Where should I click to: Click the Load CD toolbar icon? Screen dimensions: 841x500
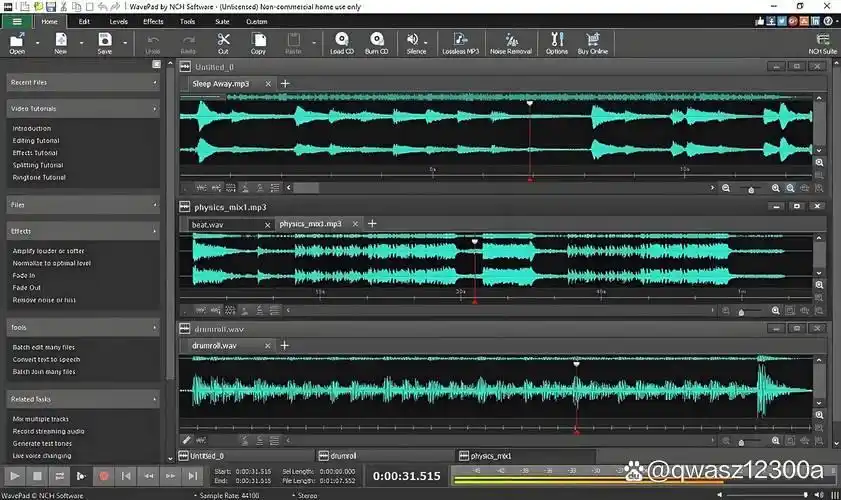tap(342, 43)
